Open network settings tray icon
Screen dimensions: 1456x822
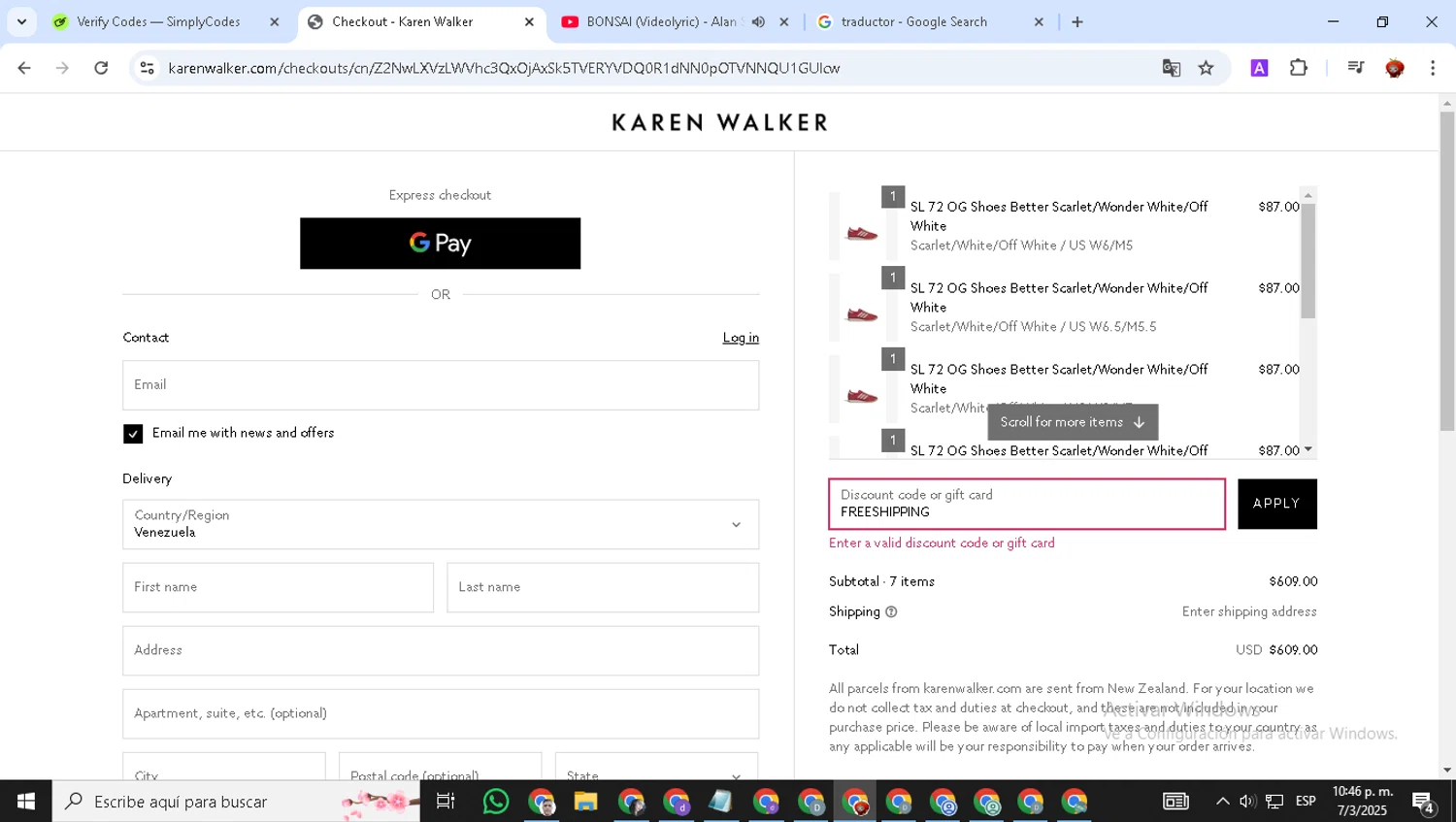(x=1274, y=802)
